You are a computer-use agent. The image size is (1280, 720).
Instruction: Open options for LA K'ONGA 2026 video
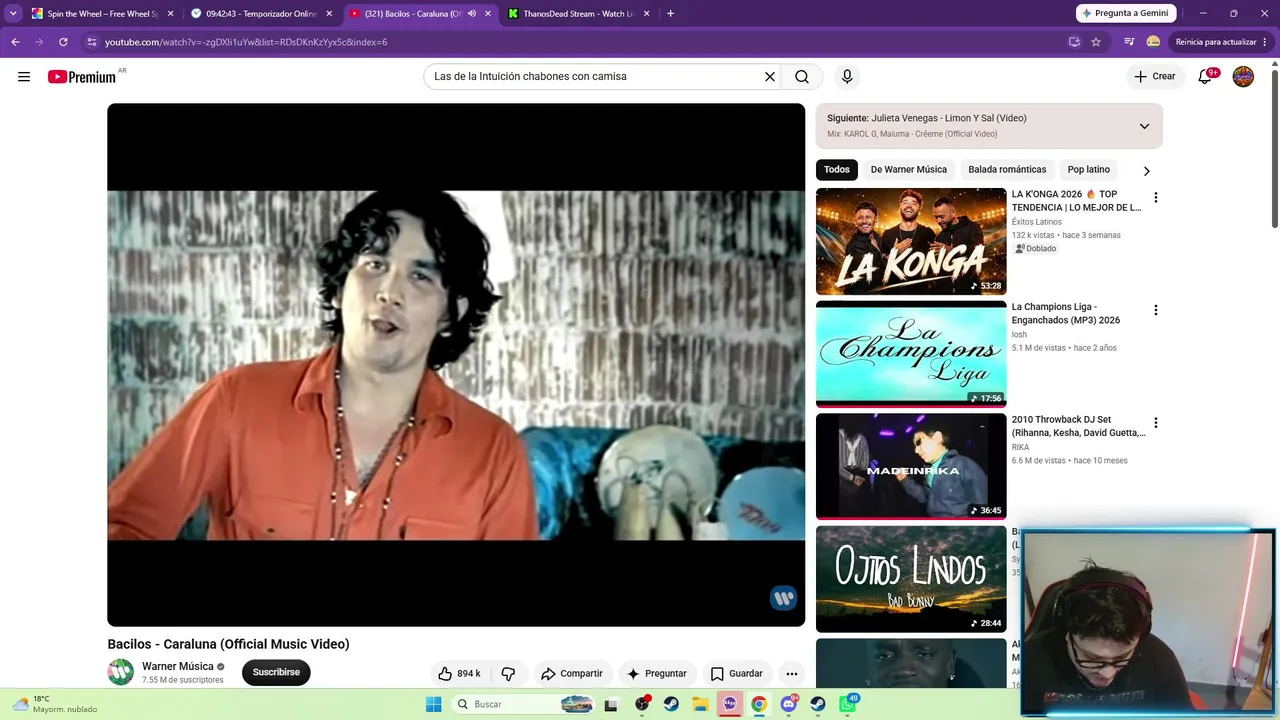[1155, 198]
